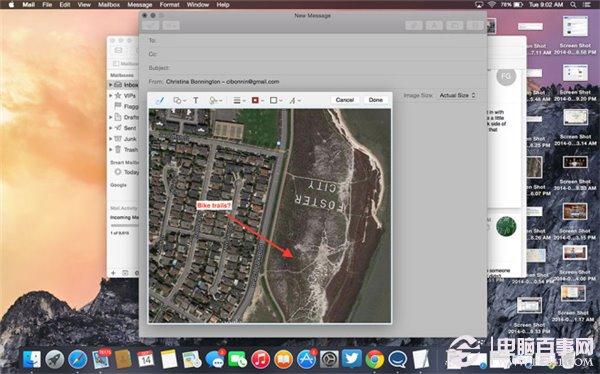Open Mail stamp icon in the Dock
600x374 pixels.
tap(101, 359)
